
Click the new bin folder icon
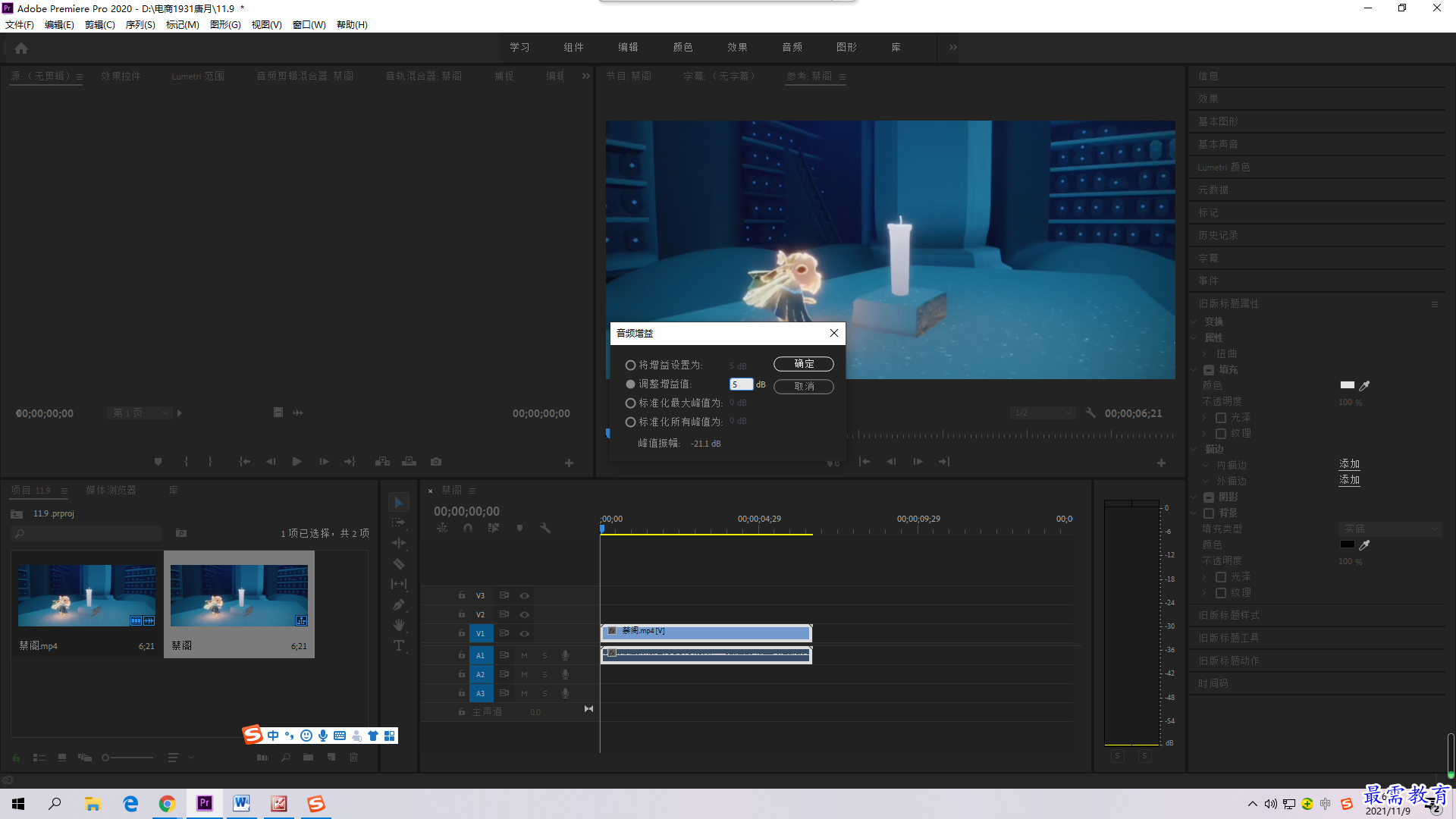pos(308,757)
